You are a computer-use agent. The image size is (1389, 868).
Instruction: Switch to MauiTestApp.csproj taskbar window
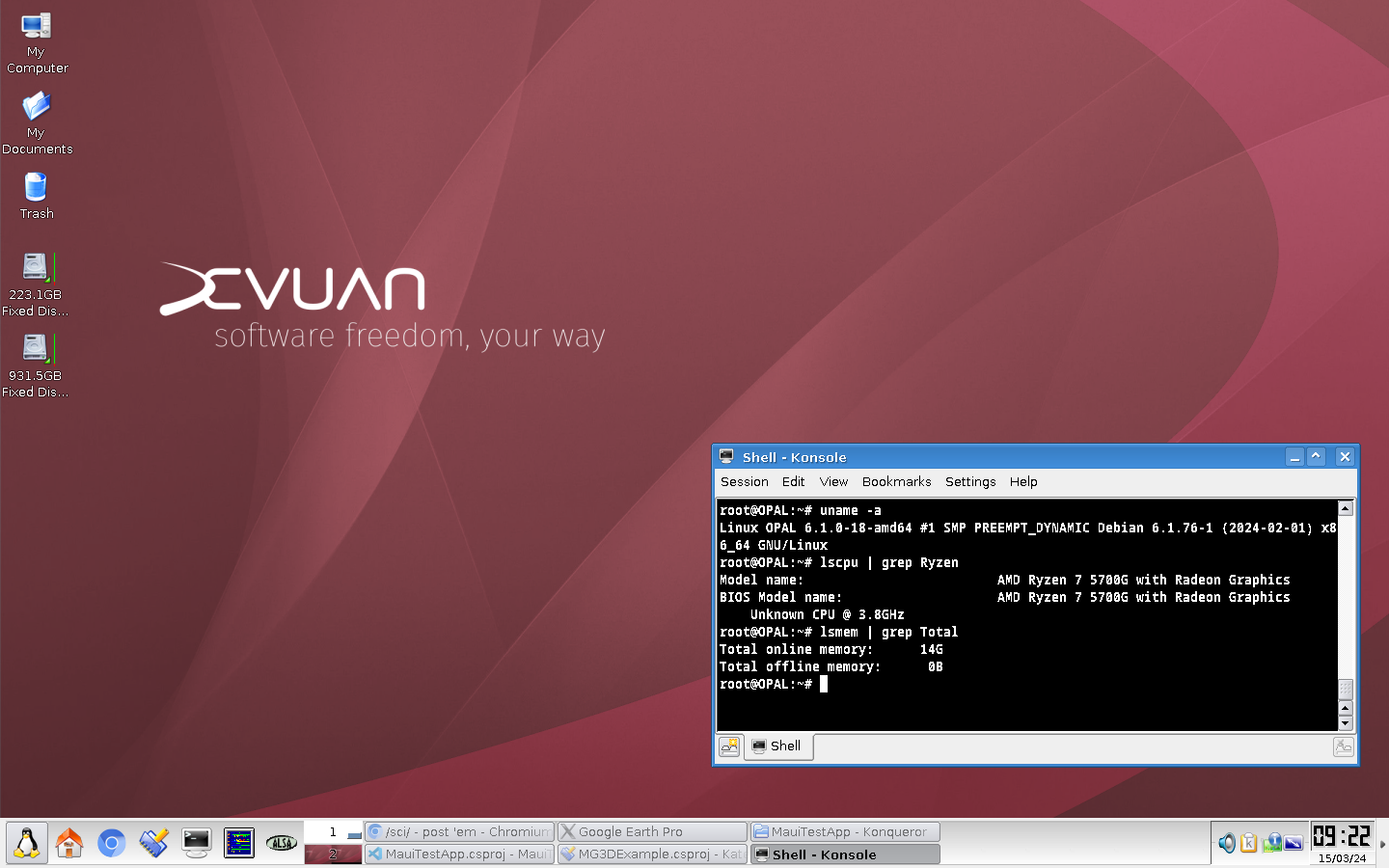pyautogui.click(x=460, y=854)
